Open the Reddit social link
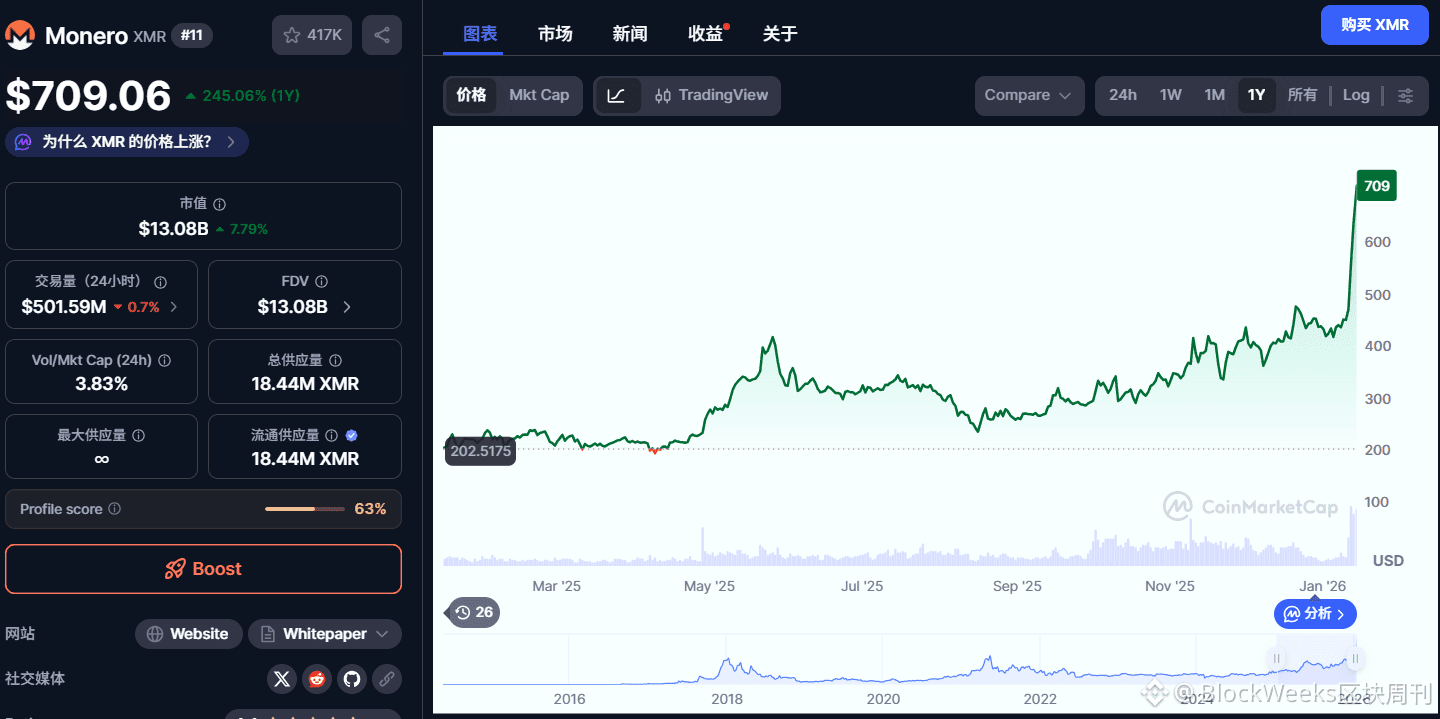The height and width of the screenshot is (719, 1440). click(x=317, y=679)
